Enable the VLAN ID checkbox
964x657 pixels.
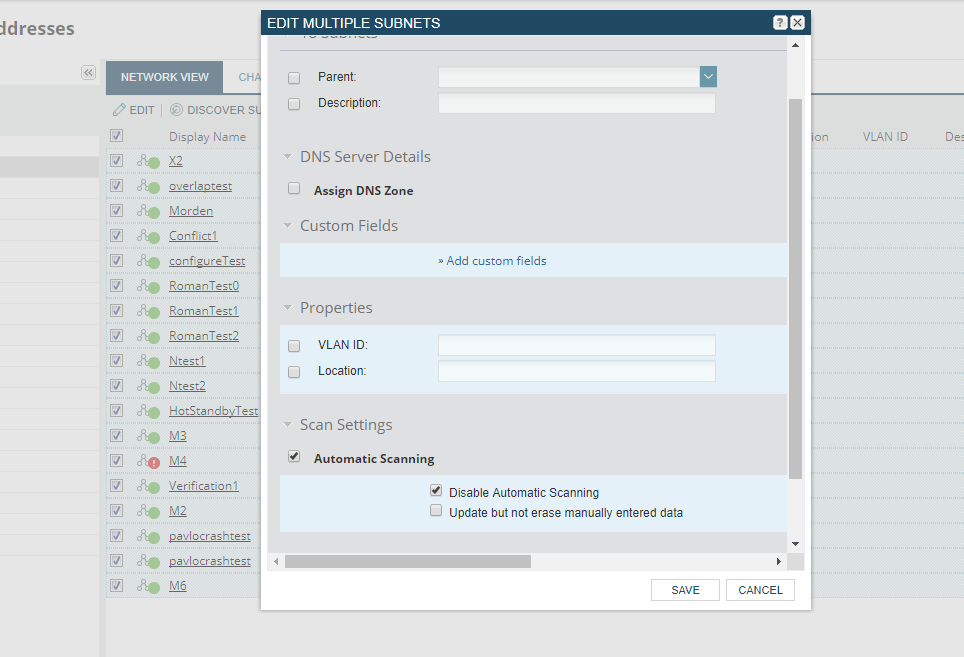(x=294, y=346)
